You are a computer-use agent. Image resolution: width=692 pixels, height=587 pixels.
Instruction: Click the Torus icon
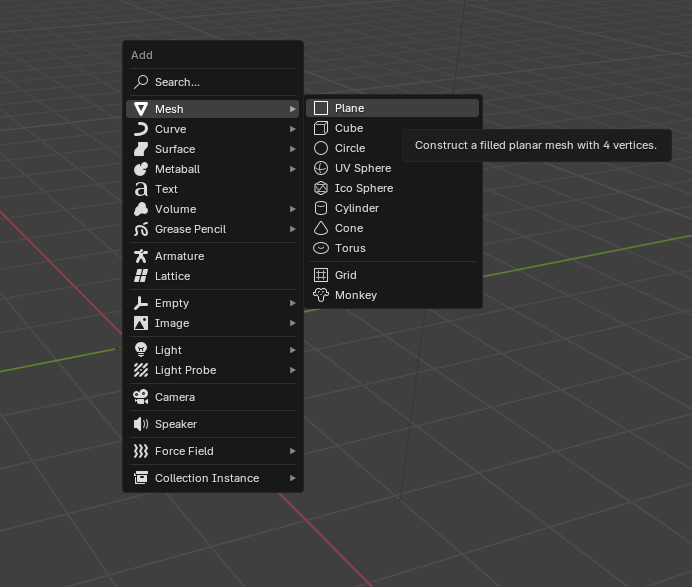coord(321,248)
